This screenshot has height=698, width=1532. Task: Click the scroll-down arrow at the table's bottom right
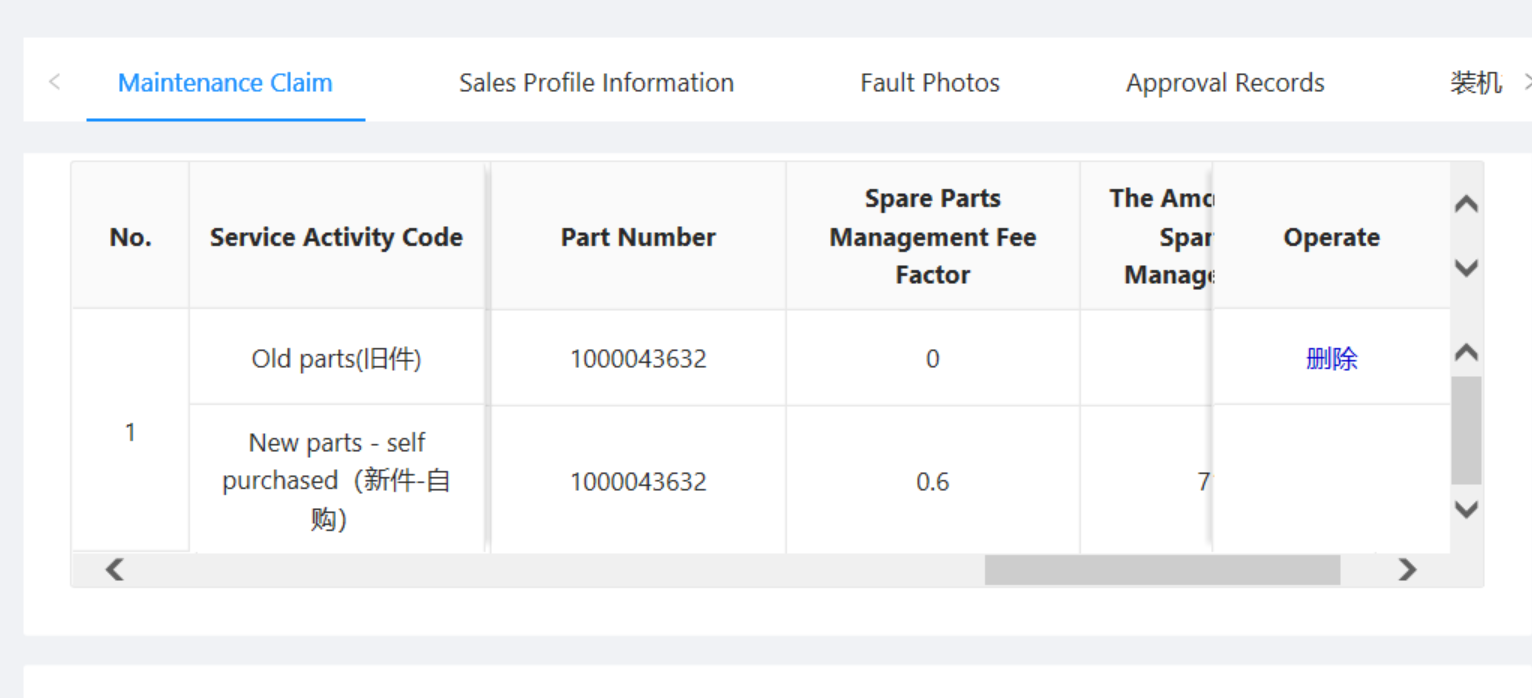click(x=1466, y=510)
